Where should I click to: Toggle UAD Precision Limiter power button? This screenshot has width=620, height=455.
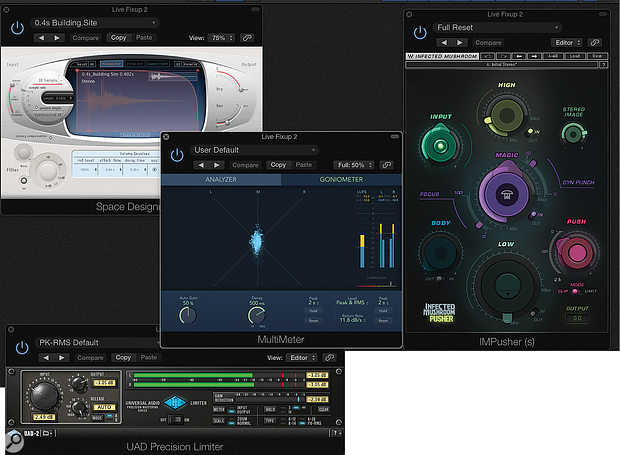coord(22,347)
